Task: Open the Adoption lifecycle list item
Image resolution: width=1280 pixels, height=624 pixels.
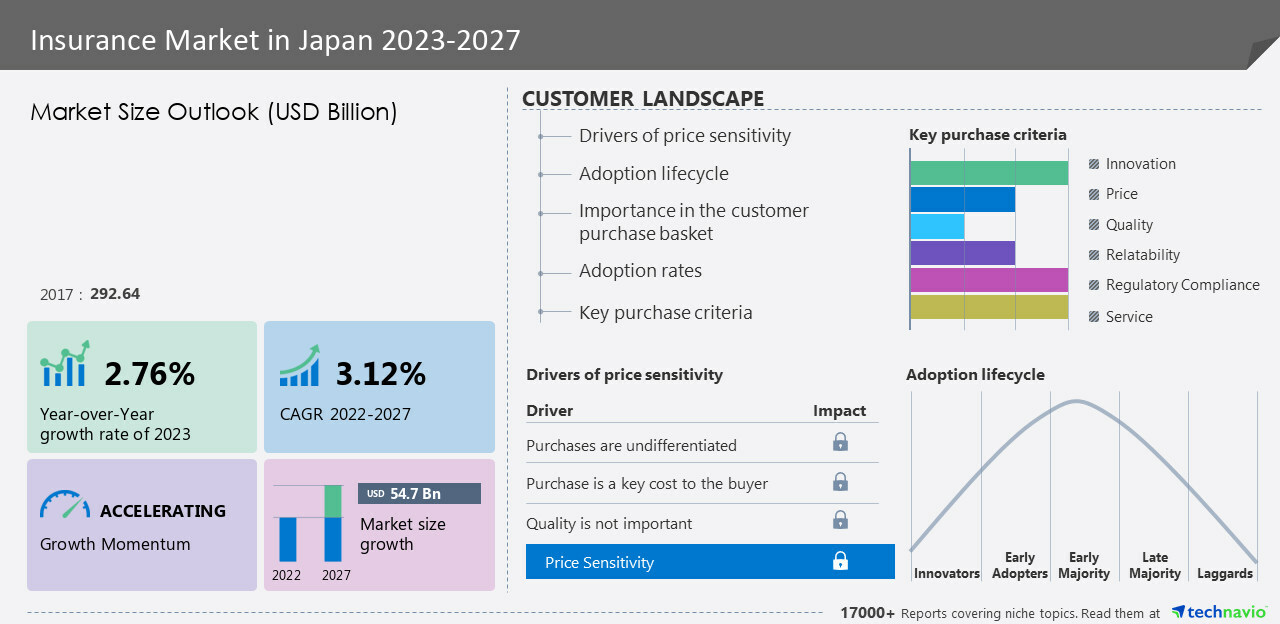Action: 653,174
